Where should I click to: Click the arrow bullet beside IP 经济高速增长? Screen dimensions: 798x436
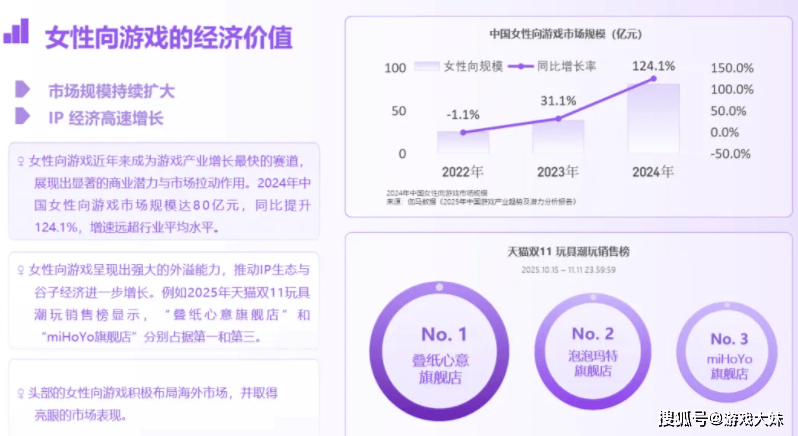22,117
